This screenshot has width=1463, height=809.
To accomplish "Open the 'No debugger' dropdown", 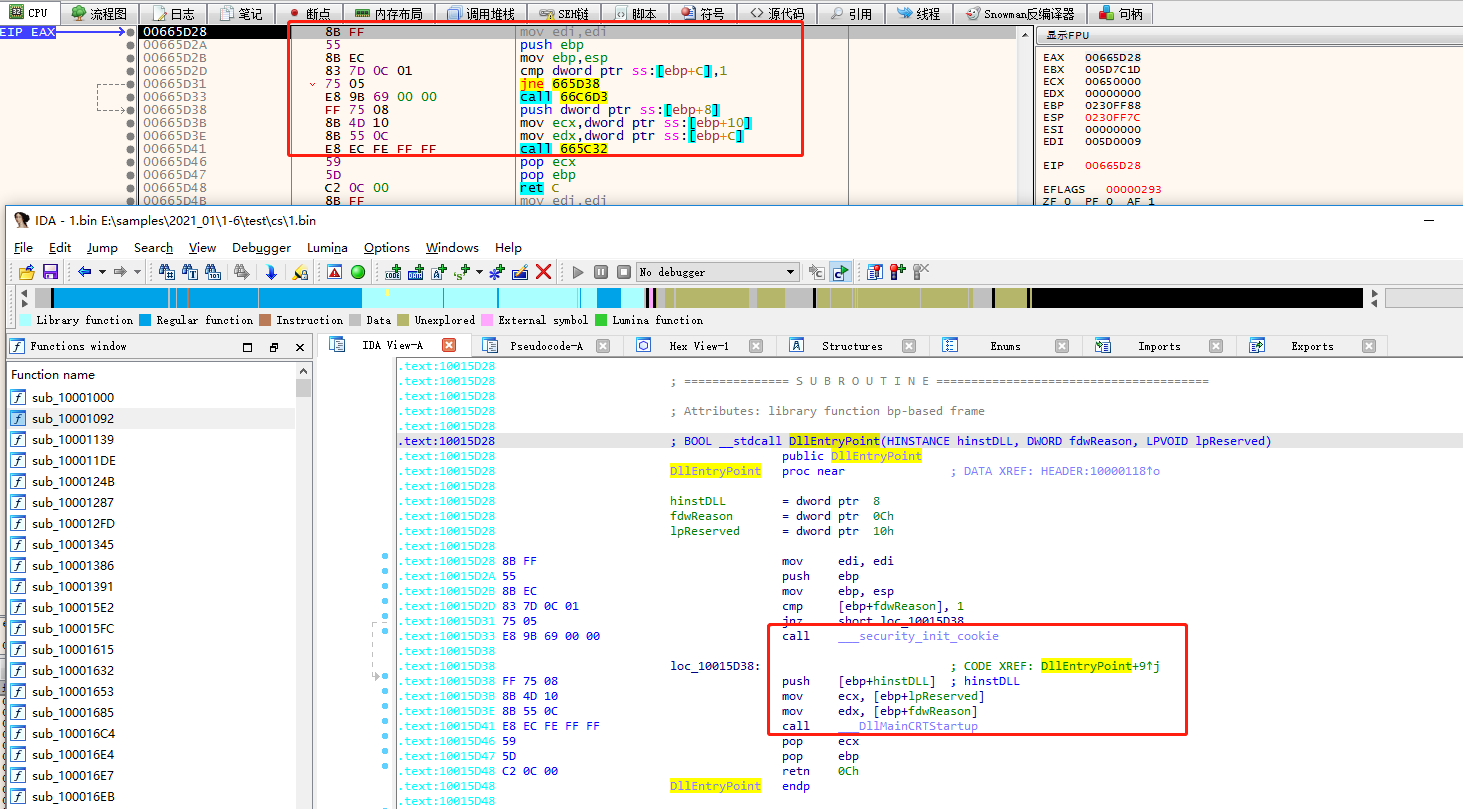I will coord(791,272).
